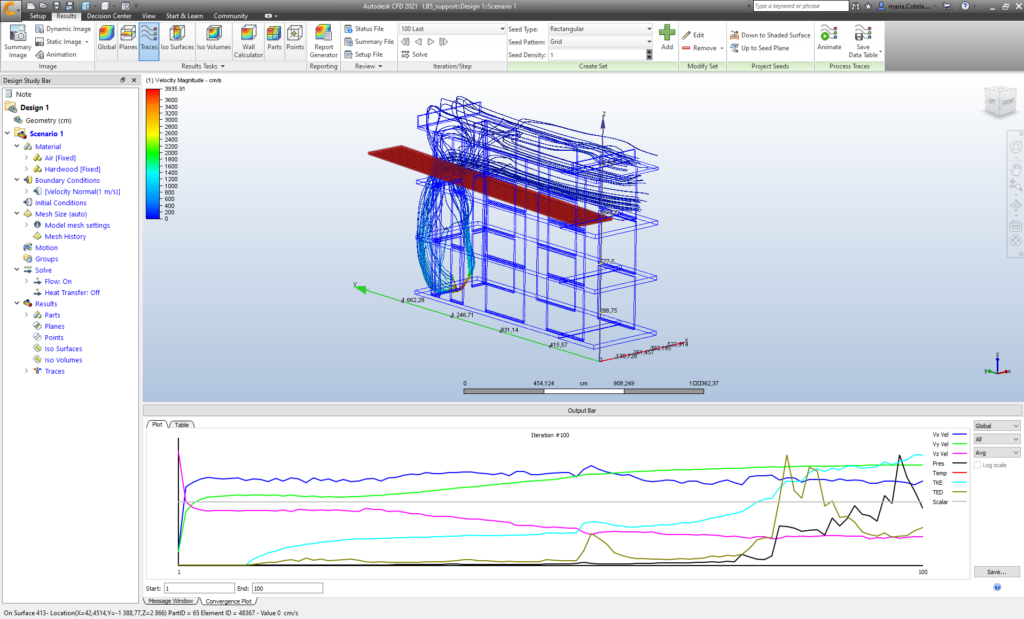1024x619 pixels.
Task: Click the End iteration input field
Action: [x=286, y=588]
